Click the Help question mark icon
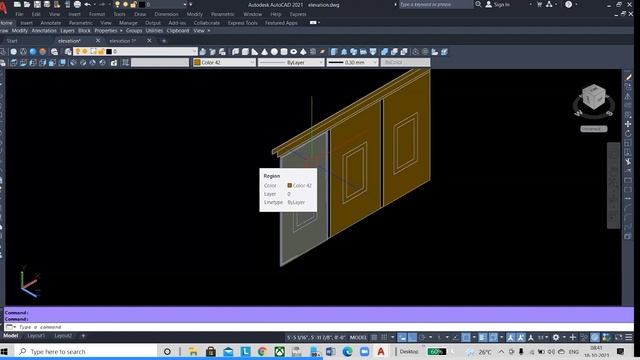The image size is (640, 360). [x=569, y=4]
